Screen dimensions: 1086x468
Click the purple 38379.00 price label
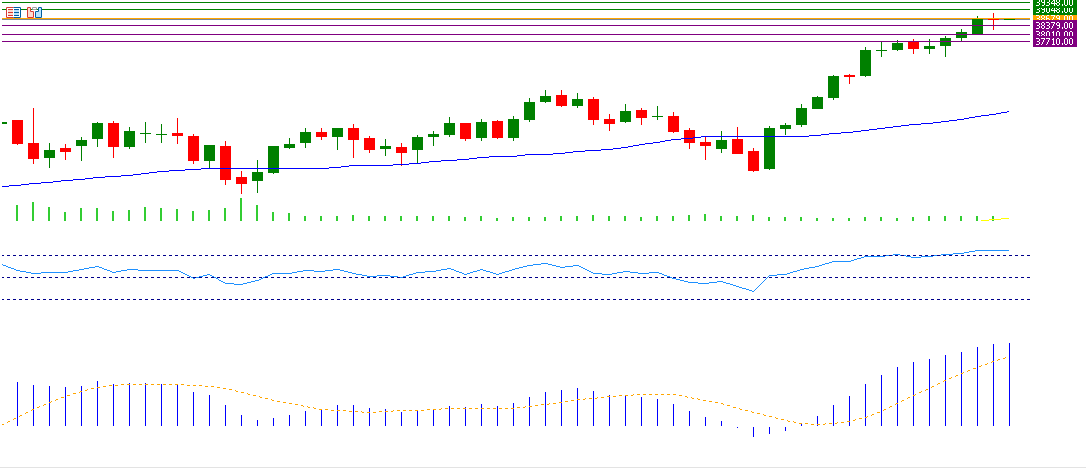click(1054, 26)
